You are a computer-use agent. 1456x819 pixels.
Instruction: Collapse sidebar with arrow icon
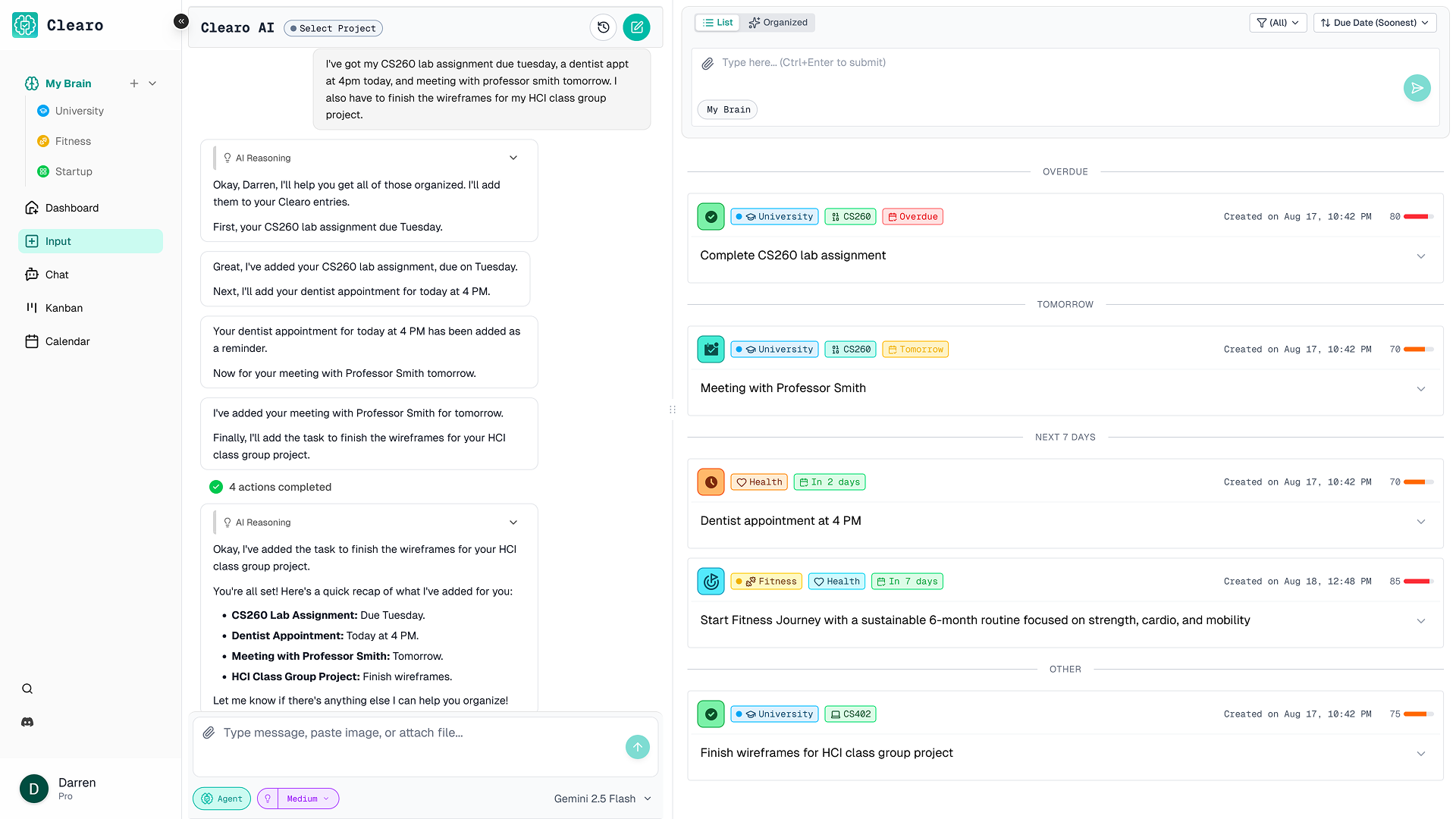180,21
